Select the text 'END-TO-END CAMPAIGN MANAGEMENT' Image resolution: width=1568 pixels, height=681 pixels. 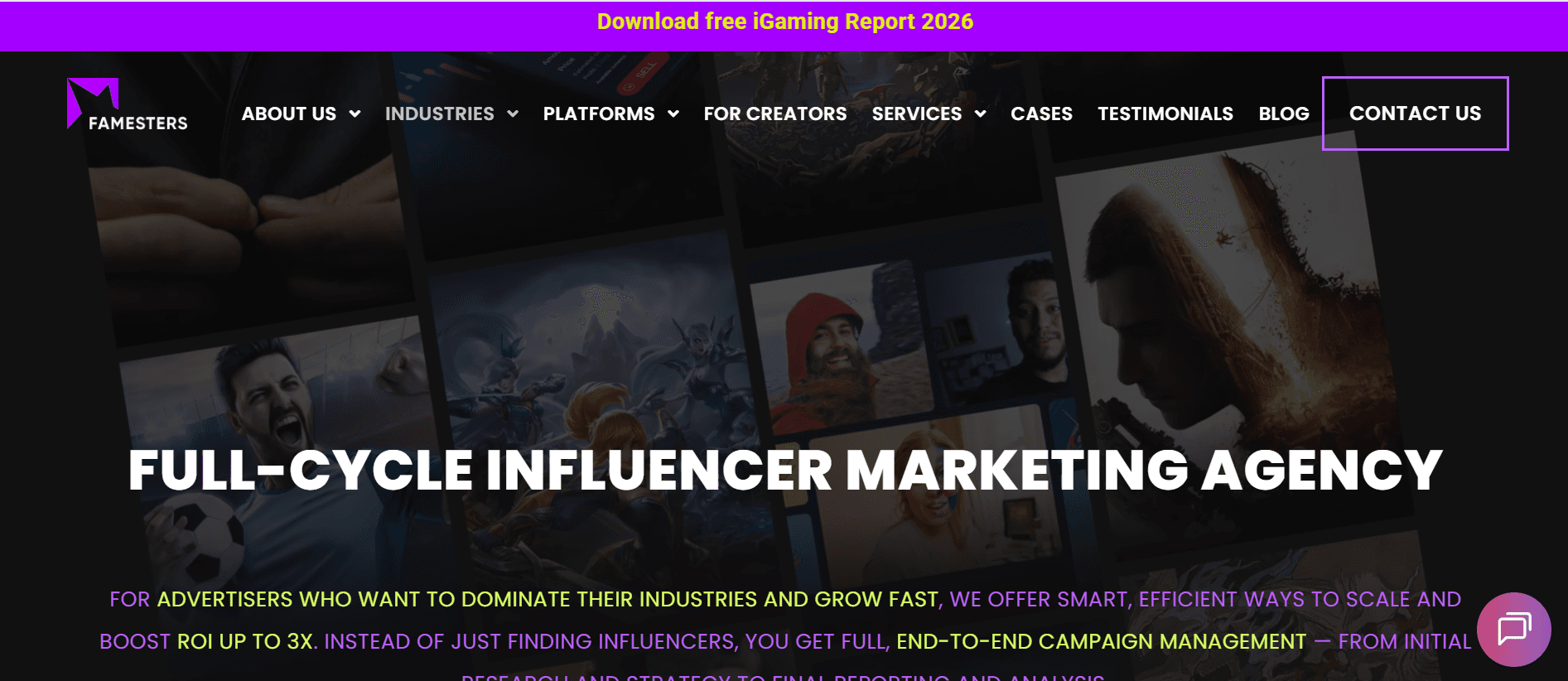click(x=1101, y=641)
